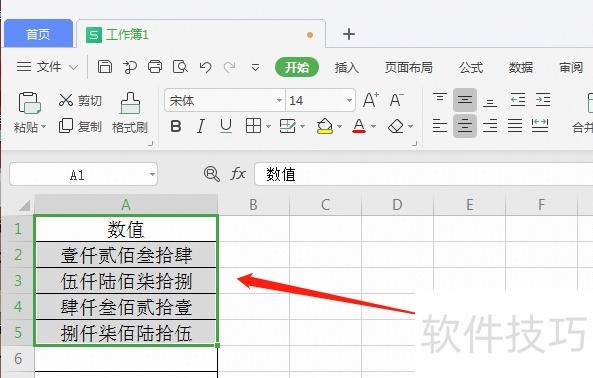This screenshot has height=378, width=593.
Task: Decrease indent icon
Action: tap(518, 100)
